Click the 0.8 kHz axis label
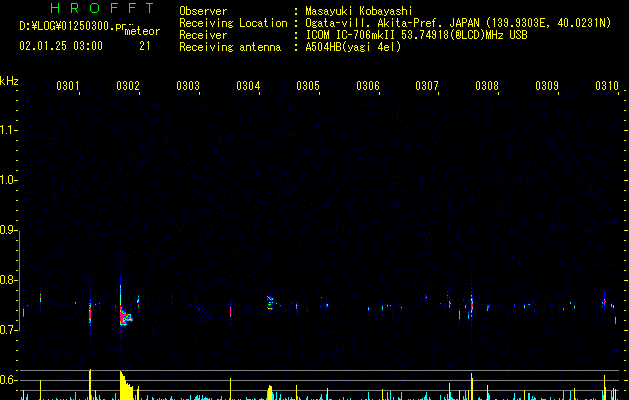The image size is (629, 400). coord(8,280)
